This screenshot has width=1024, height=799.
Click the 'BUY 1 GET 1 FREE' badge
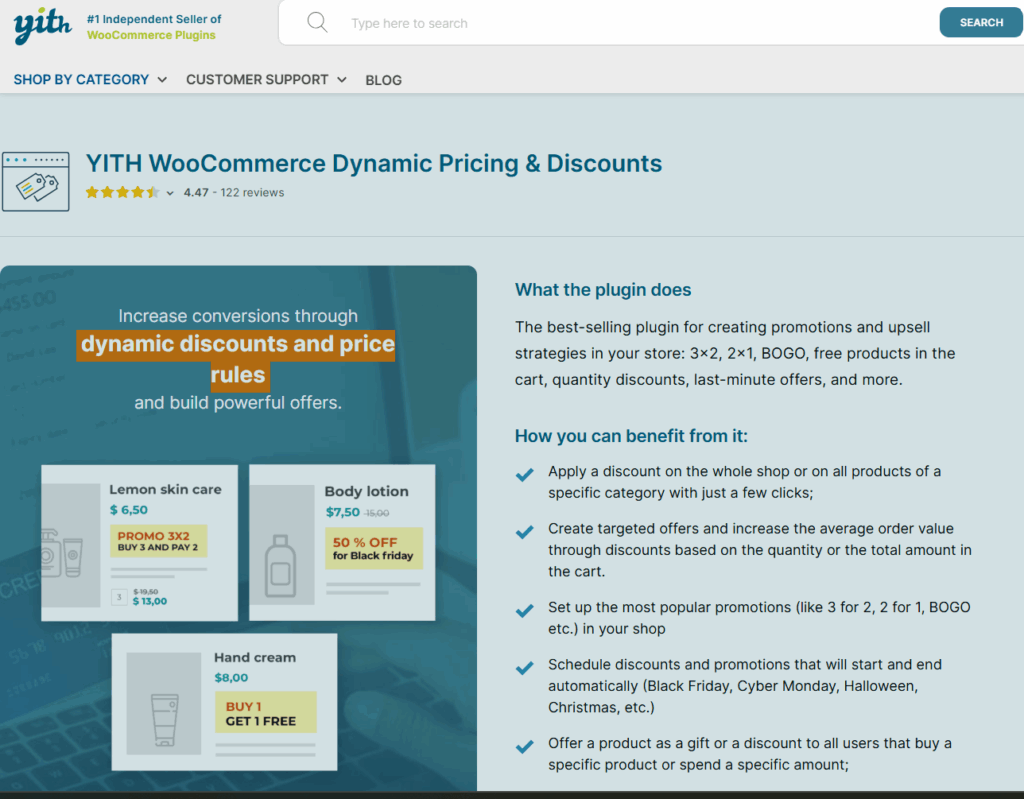(x=266, y=713)
